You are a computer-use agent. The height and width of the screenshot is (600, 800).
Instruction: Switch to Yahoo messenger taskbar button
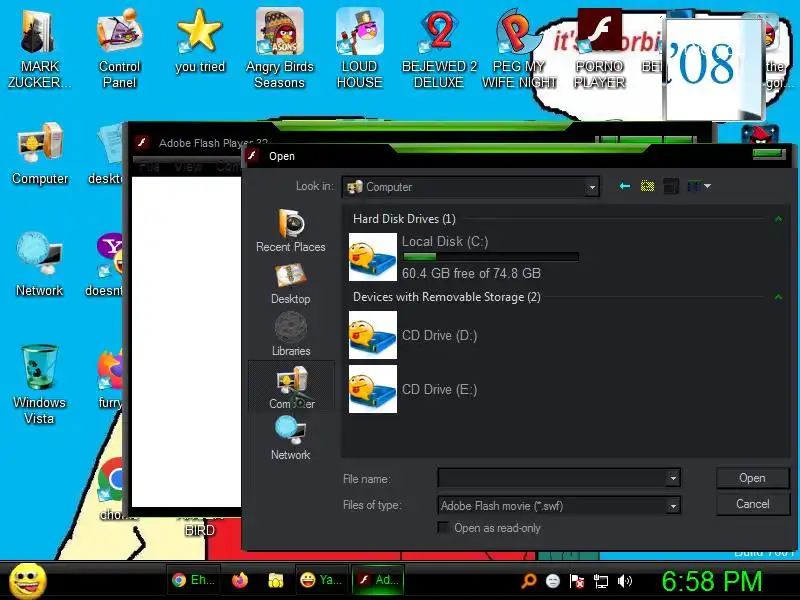pyautogui.click(x=322, y=580)
